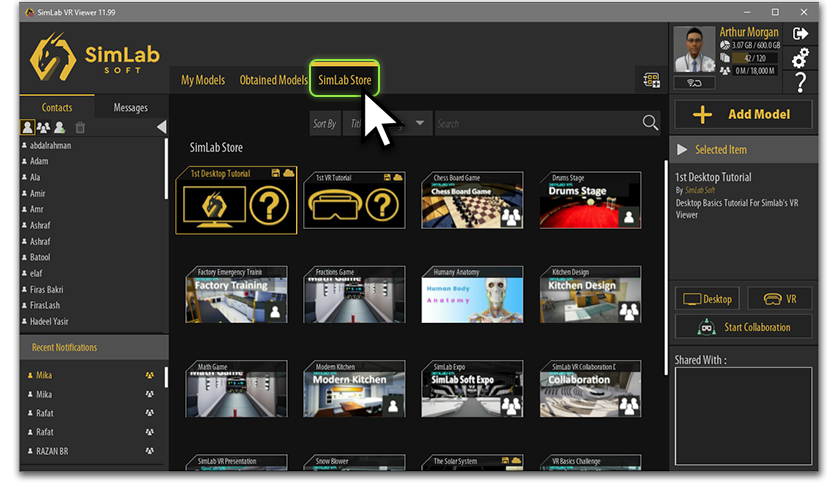Select contact Hadeel Yasir
Viewport: 838px width, 492px height.
pyautogui.click(x=49, y=321)
